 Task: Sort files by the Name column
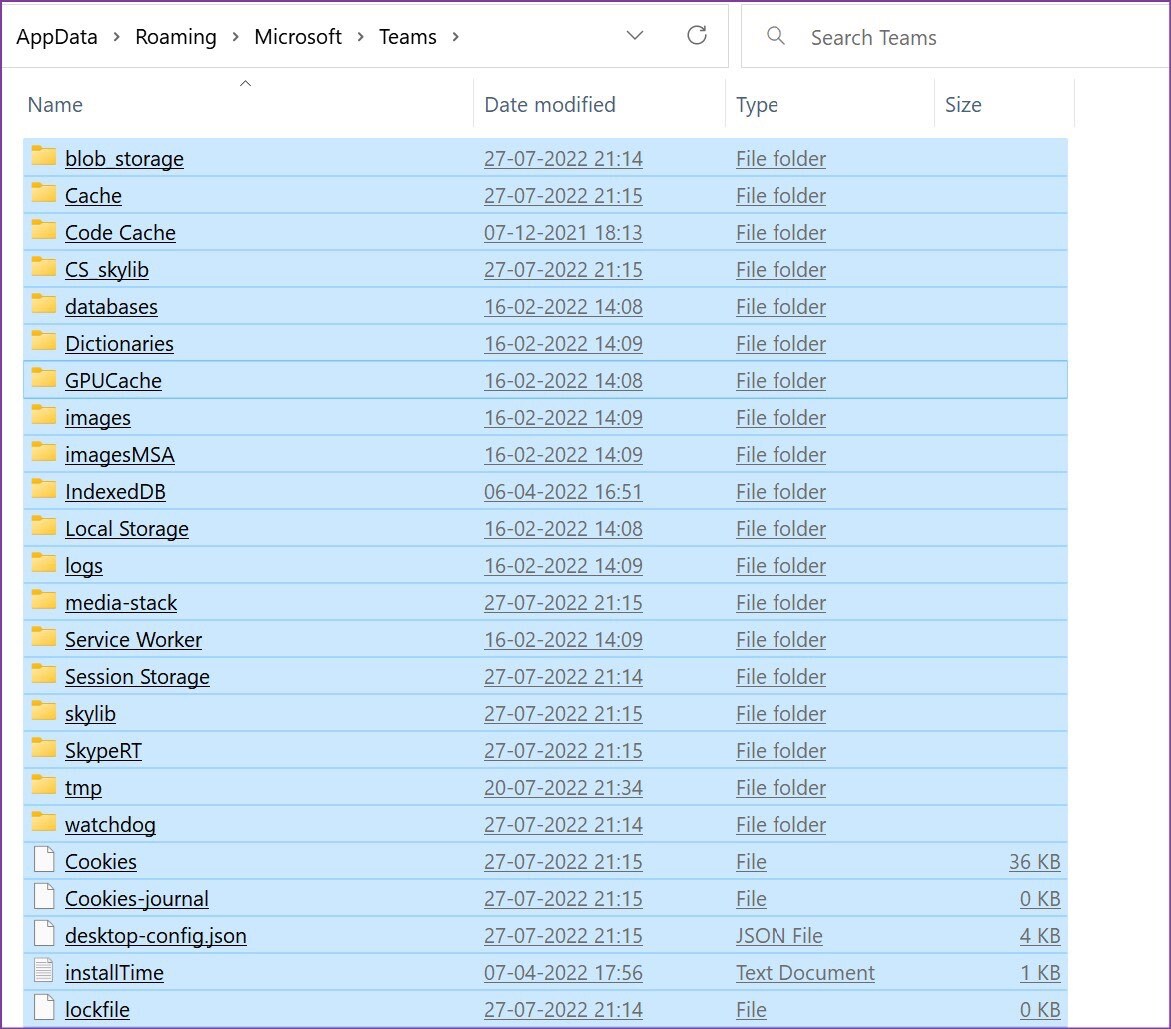coord(55,105)
